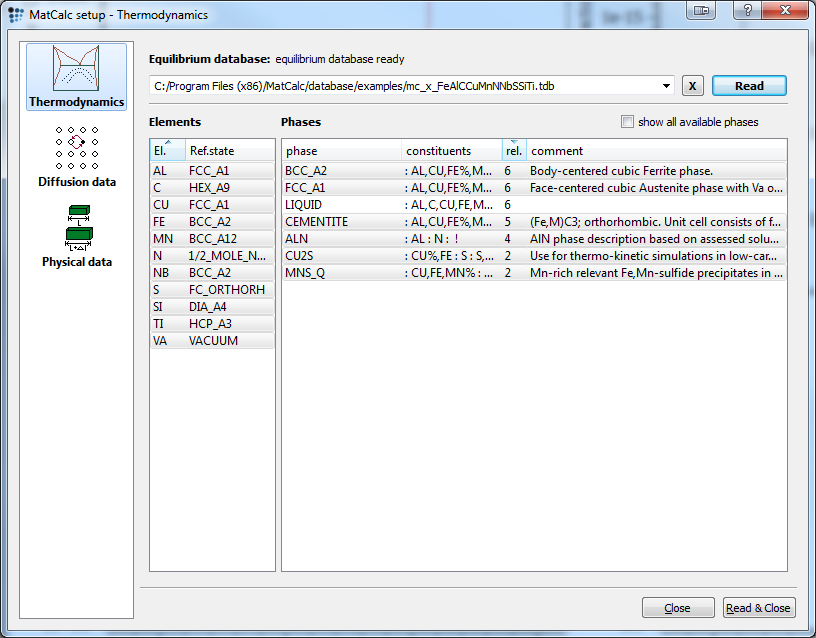The height and width of the screenshot is (638, 816).
Task: Open the Thermodynamics setup page
Action: pyautogui.click(x=77, y=76)
